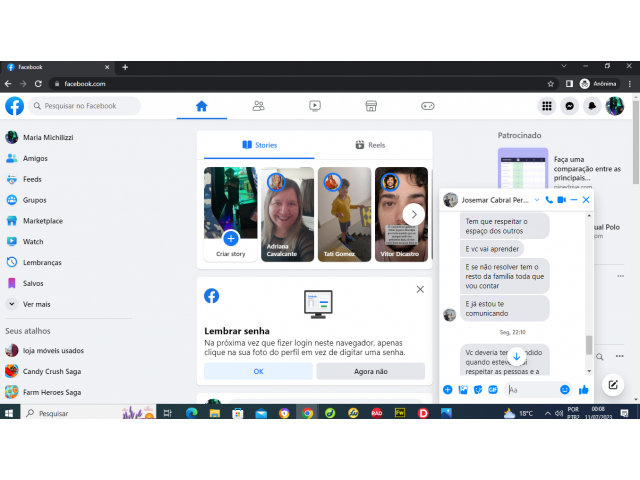640x480 pixels.
Task: Open the Facebook apps grid menu
Action: click(547, 106)
